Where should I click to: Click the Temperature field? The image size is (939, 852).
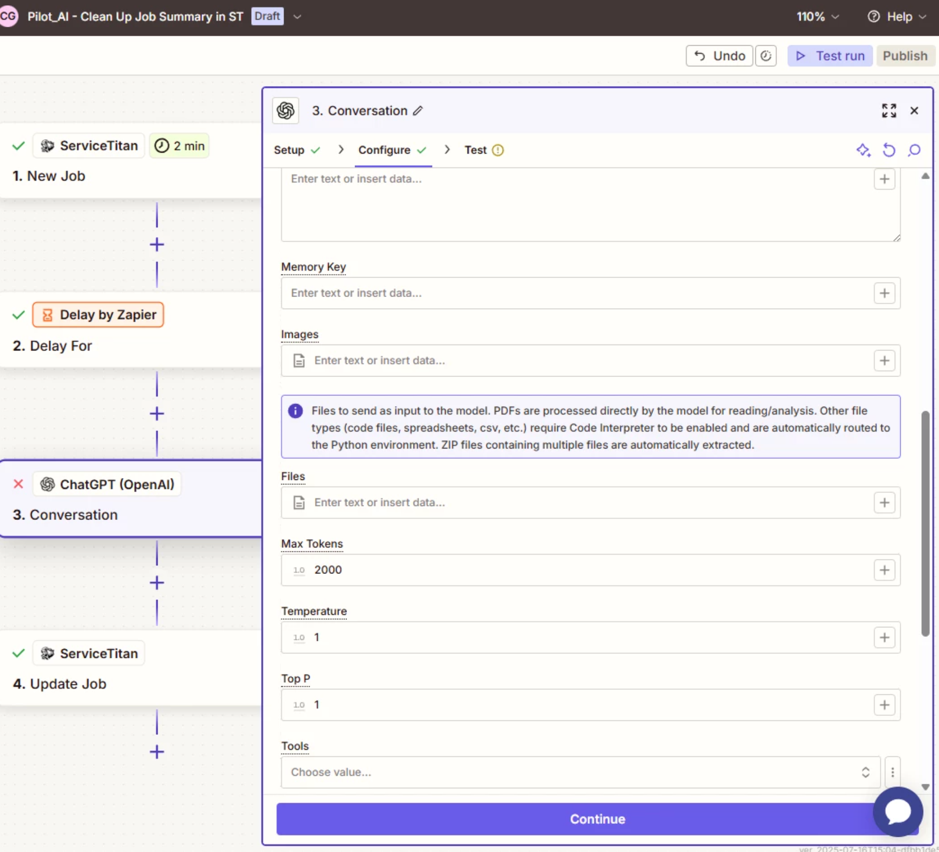pyautogui.click(x=590, y=637)
